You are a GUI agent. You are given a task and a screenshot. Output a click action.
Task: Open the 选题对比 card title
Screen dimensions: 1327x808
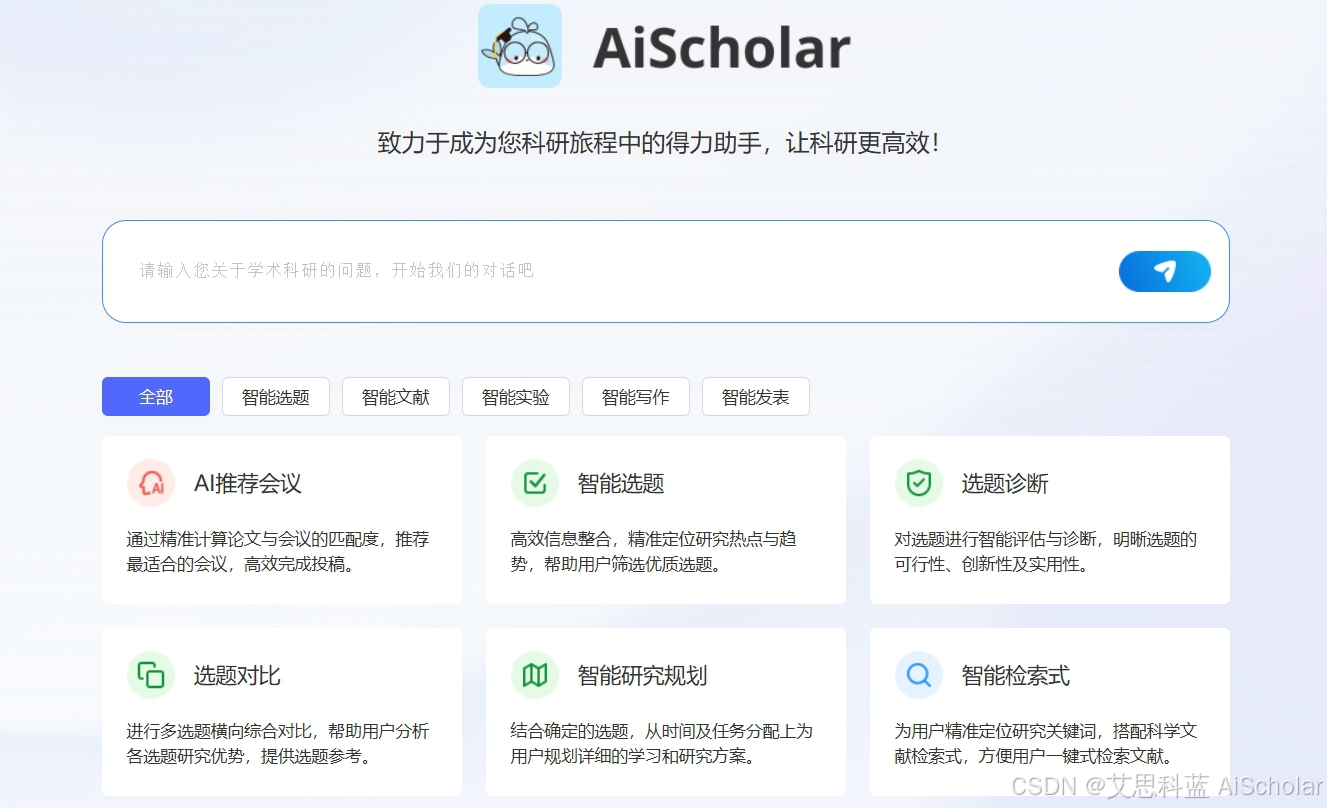(237, 676)
